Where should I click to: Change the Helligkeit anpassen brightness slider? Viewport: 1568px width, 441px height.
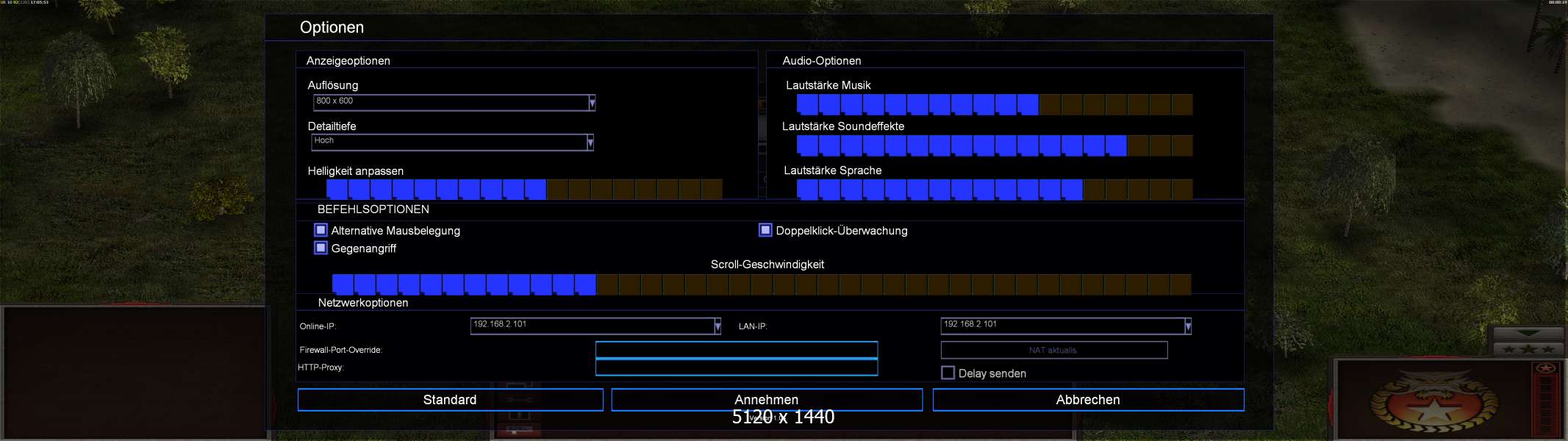pos(523,190)
